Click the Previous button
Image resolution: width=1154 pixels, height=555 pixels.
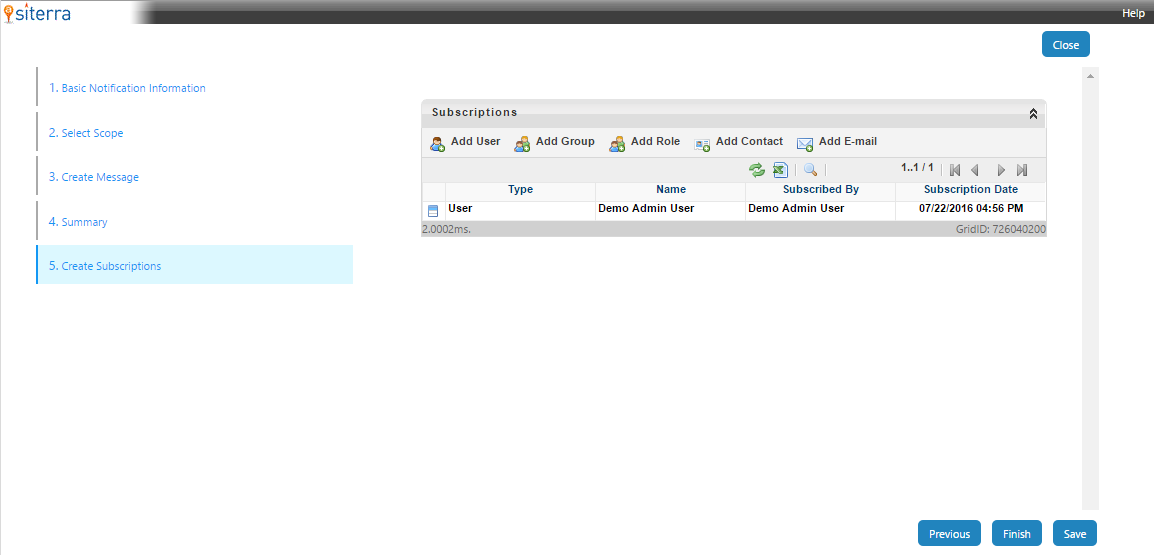point(949,534)
